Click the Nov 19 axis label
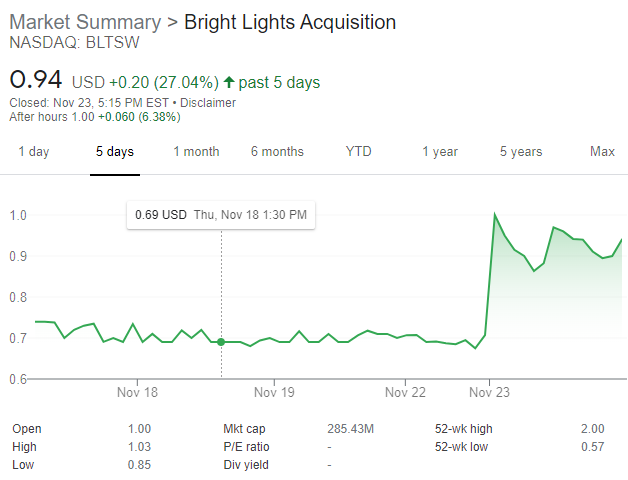This screenshot has height=480, width=628. coord(274,392)
